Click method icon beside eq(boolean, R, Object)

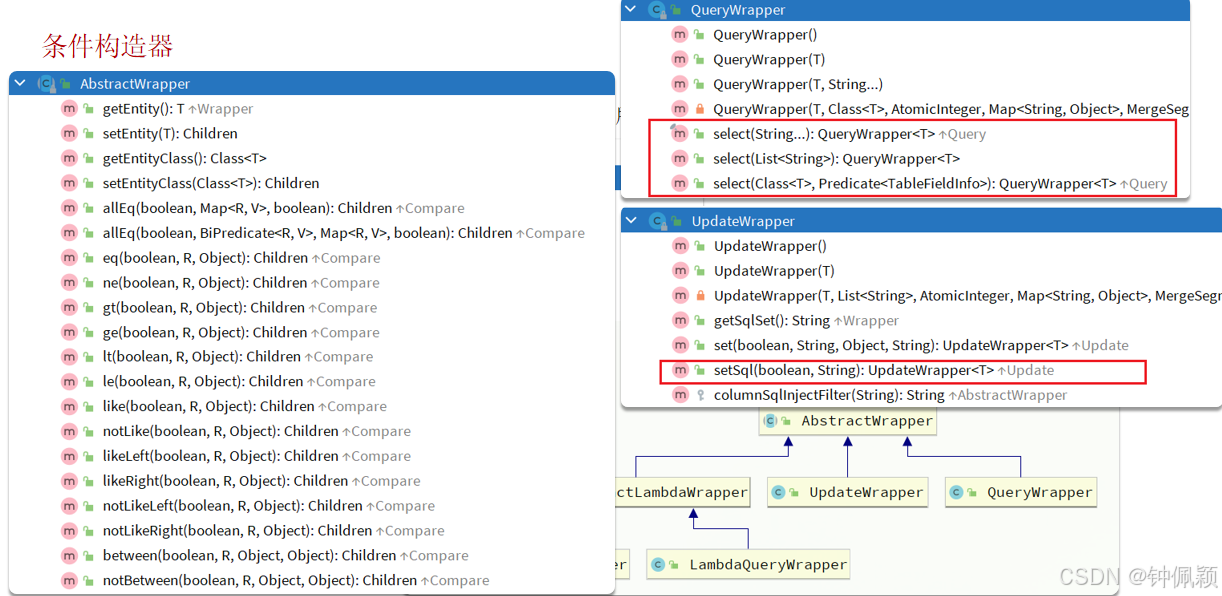pyautogui.click(x=69, y=257)
